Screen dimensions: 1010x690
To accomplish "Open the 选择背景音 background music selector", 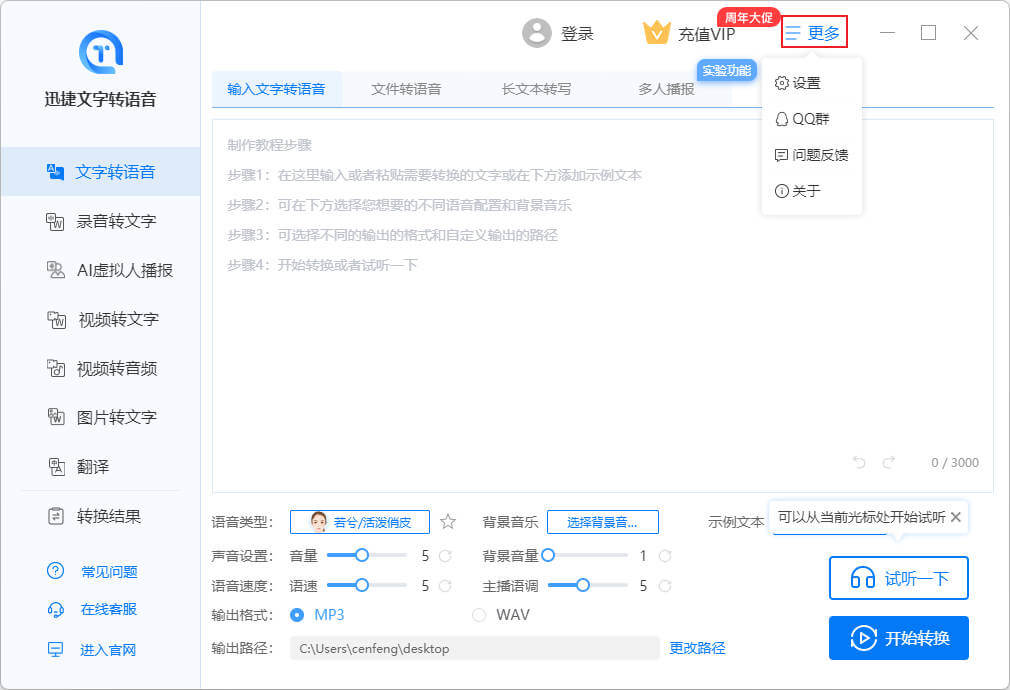I will 602,521.
